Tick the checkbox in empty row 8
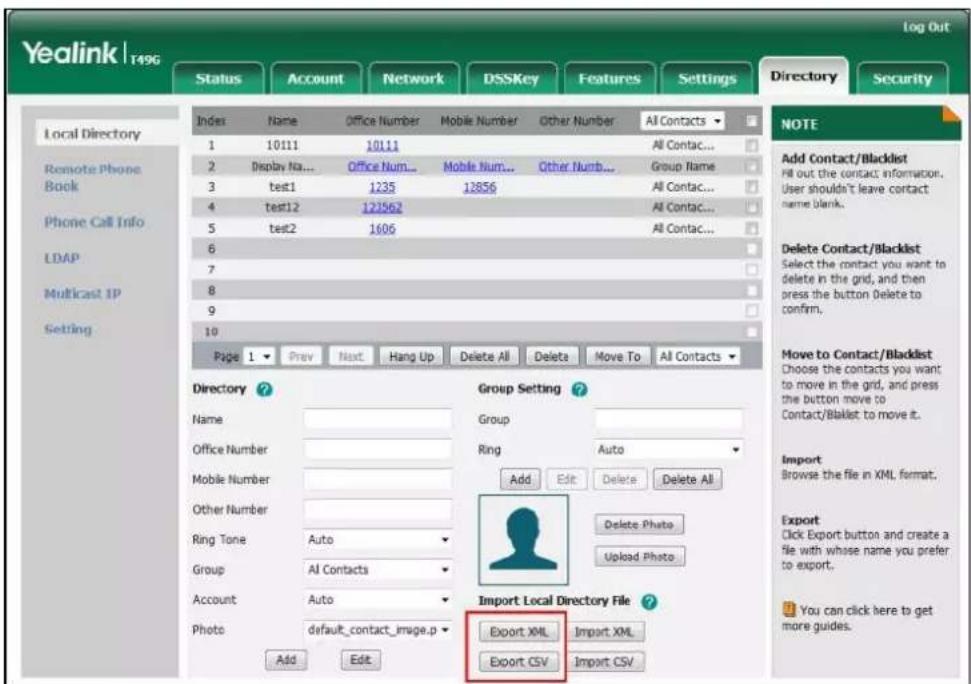The width and height of the screenshot is (971, 684). point(751,290)
